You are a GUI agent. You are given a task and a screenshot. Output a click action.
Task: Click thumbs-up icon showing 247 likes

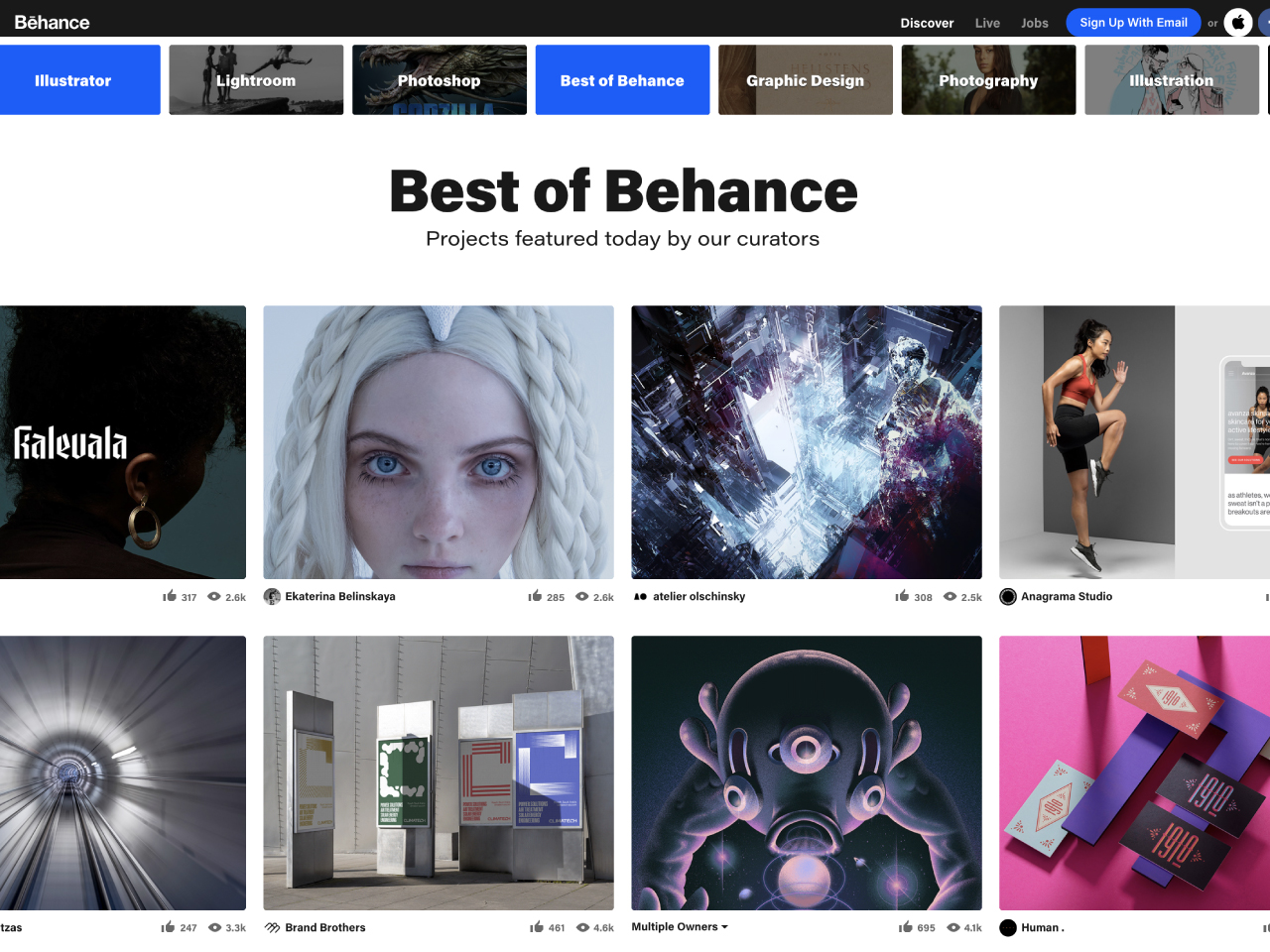169,927
